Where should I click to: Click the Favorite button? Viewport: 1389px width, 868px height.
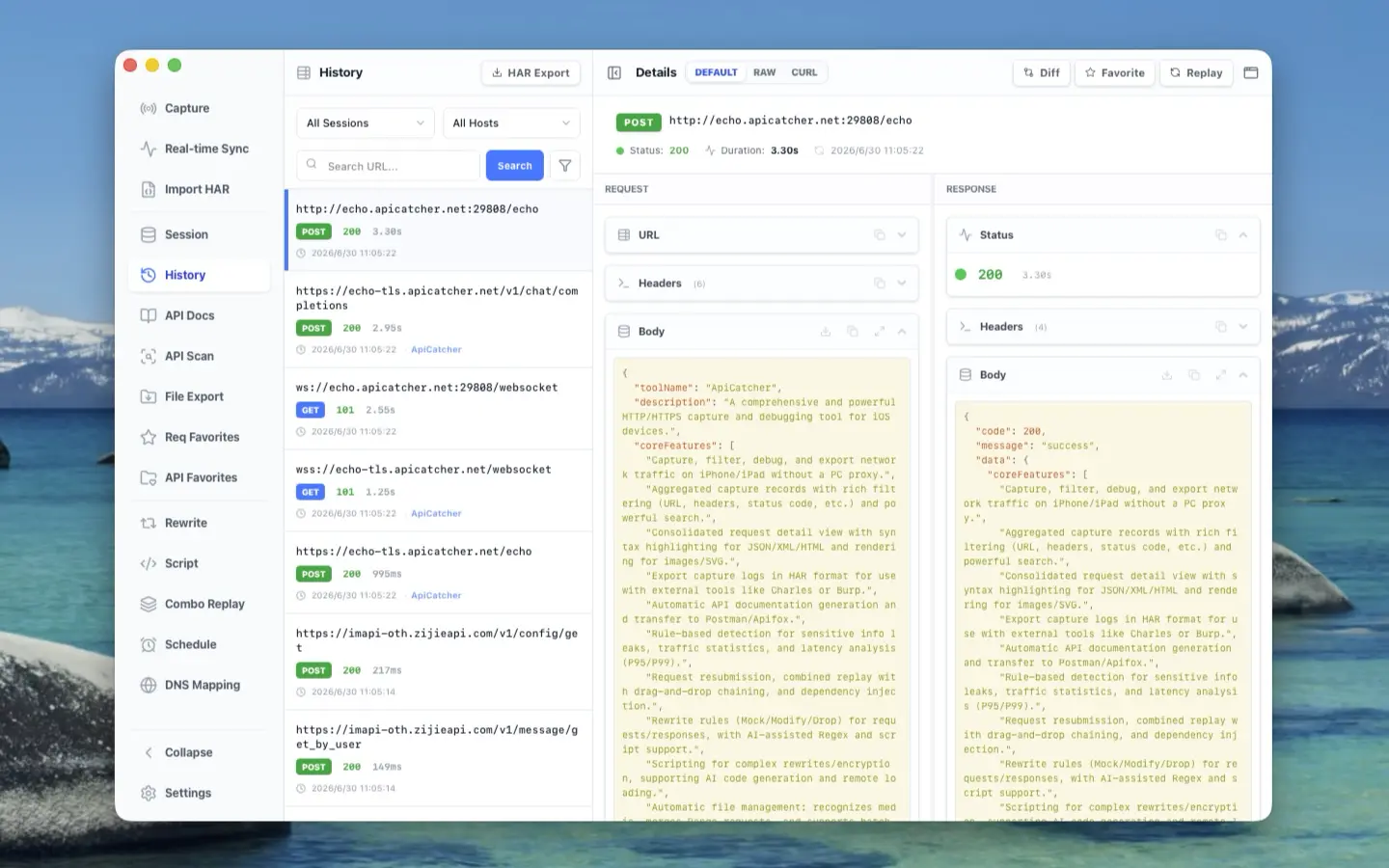[x=1115, y=72]
